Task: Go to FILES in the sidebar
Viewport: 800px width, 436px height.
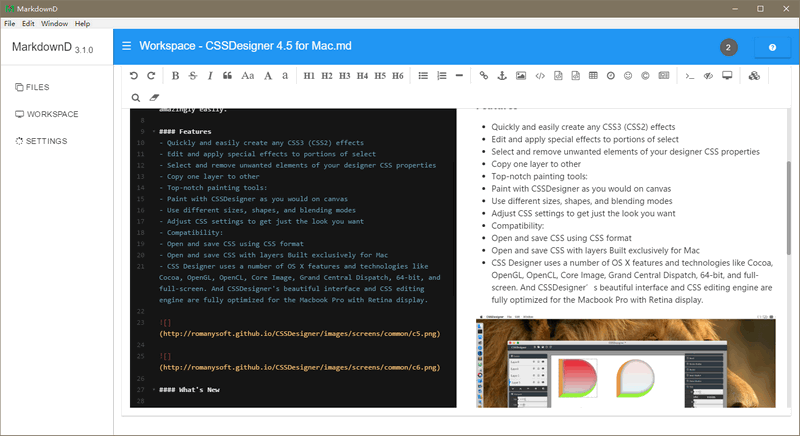Action: tap(32, 87)
